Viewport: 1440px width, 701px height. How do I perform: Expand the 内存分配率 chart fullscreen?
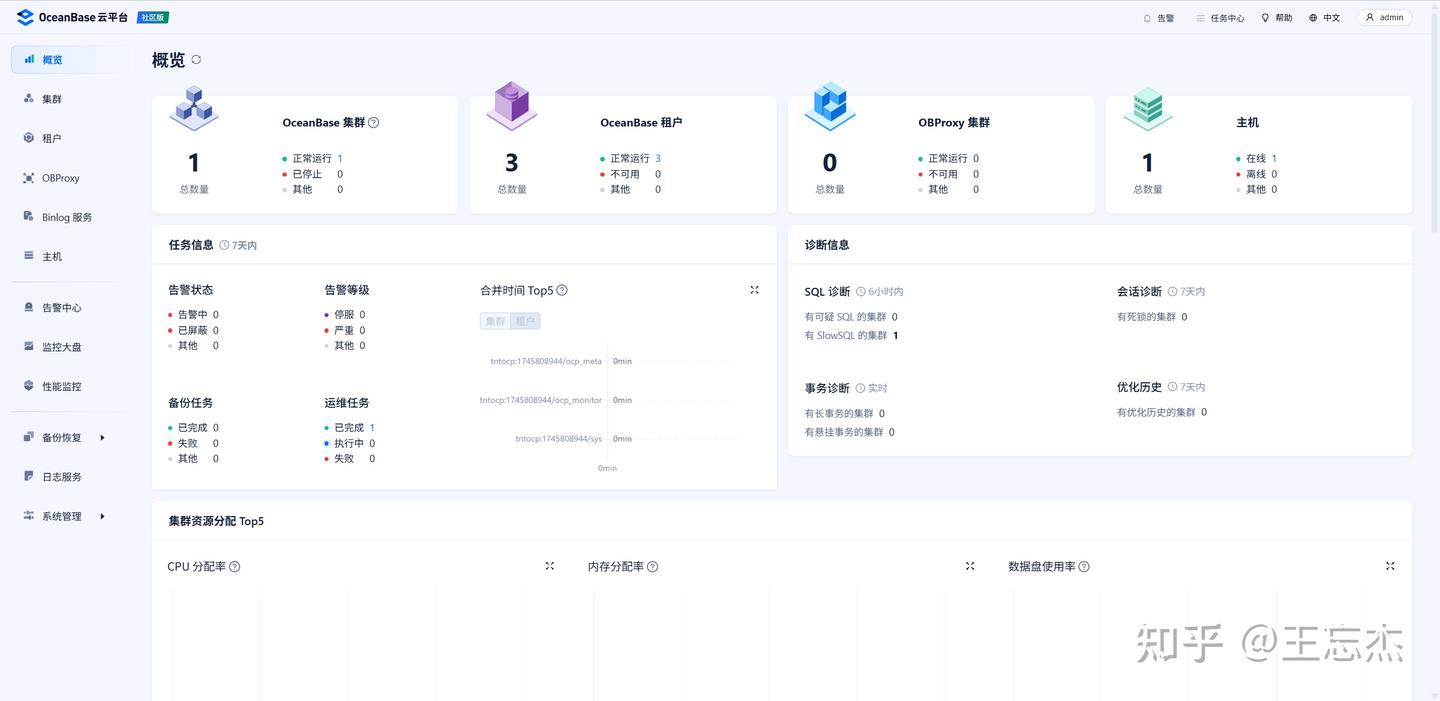970,566
